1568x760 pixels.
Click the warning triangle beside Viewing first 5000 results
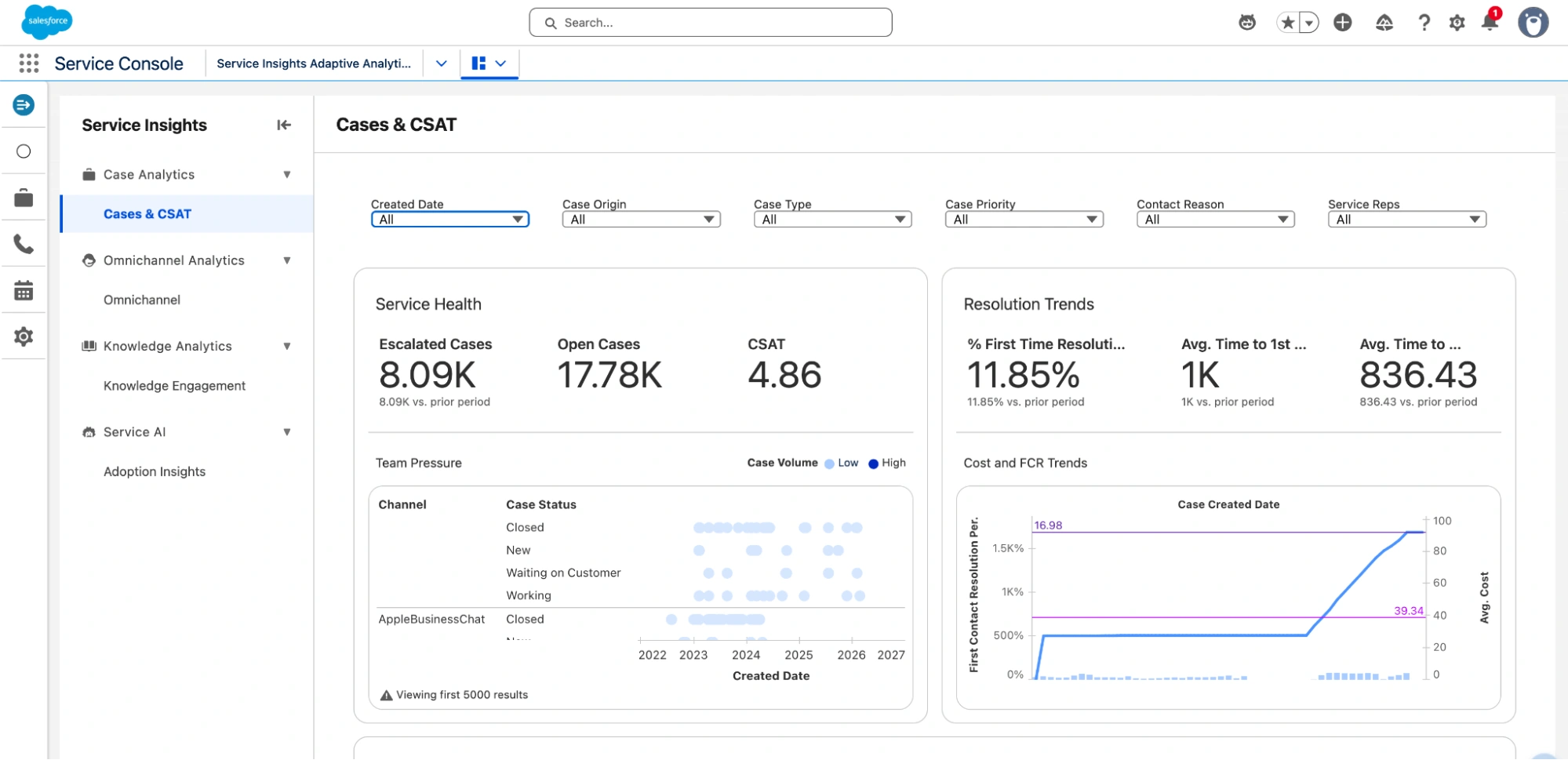click(387, 695)
